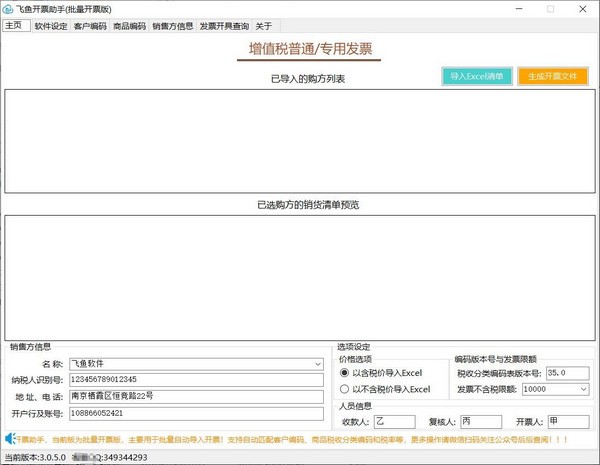Viewport: 600px width, 465px height.
Task: Click the 收款人 input field
Action: tap(394, 422)
